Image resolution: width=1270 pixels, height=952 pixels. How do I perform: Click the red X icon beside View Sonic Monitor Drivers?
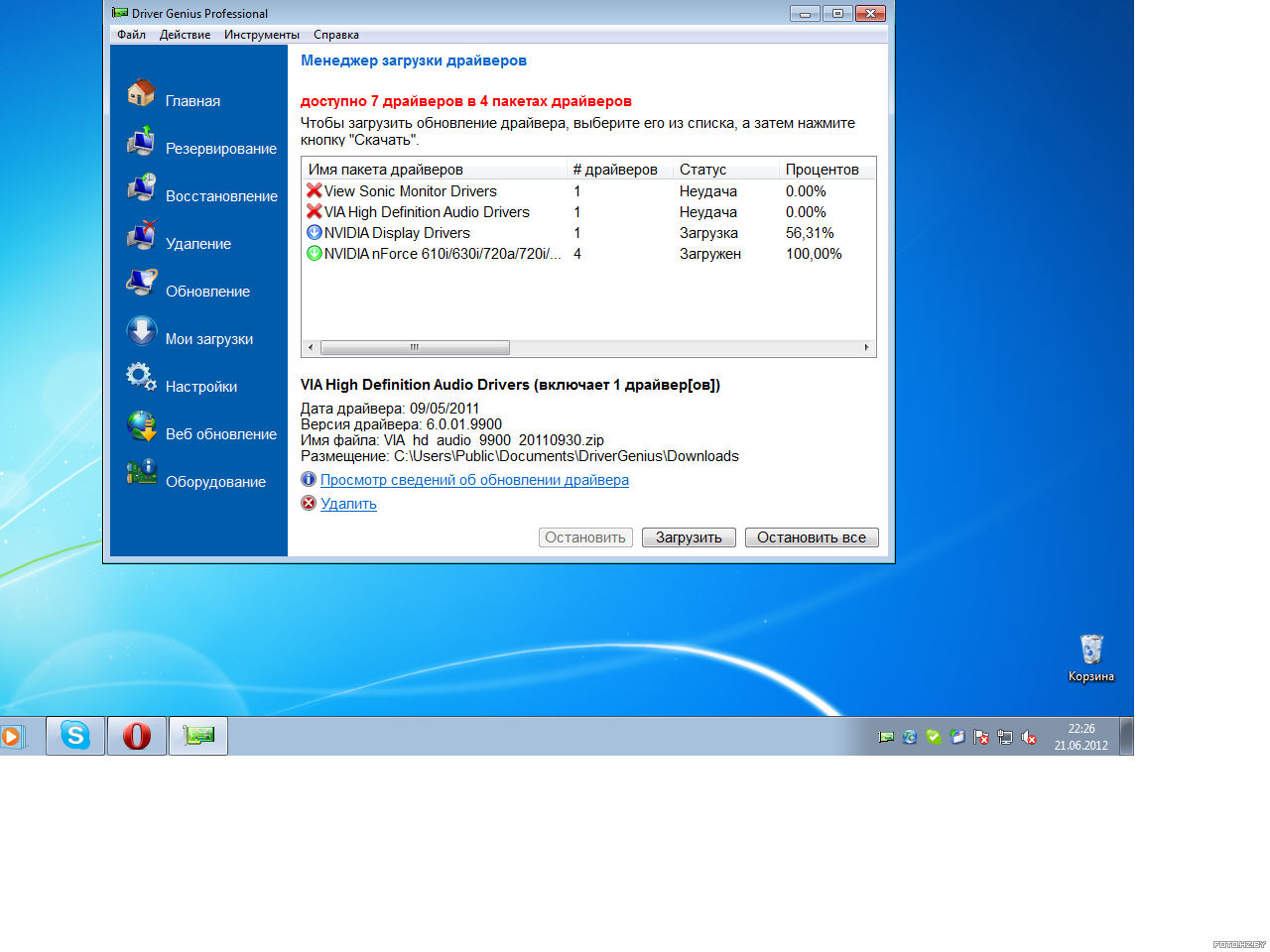[314, 190]
